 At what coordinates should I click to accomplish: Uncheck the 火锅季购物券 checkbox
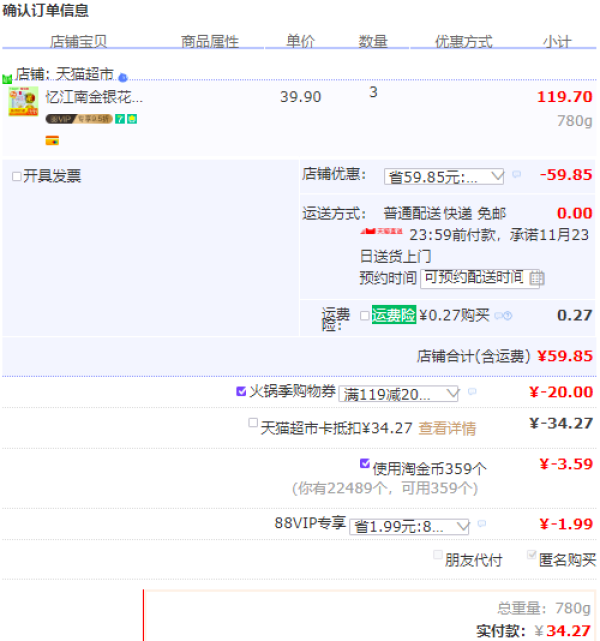coord(241,391)
